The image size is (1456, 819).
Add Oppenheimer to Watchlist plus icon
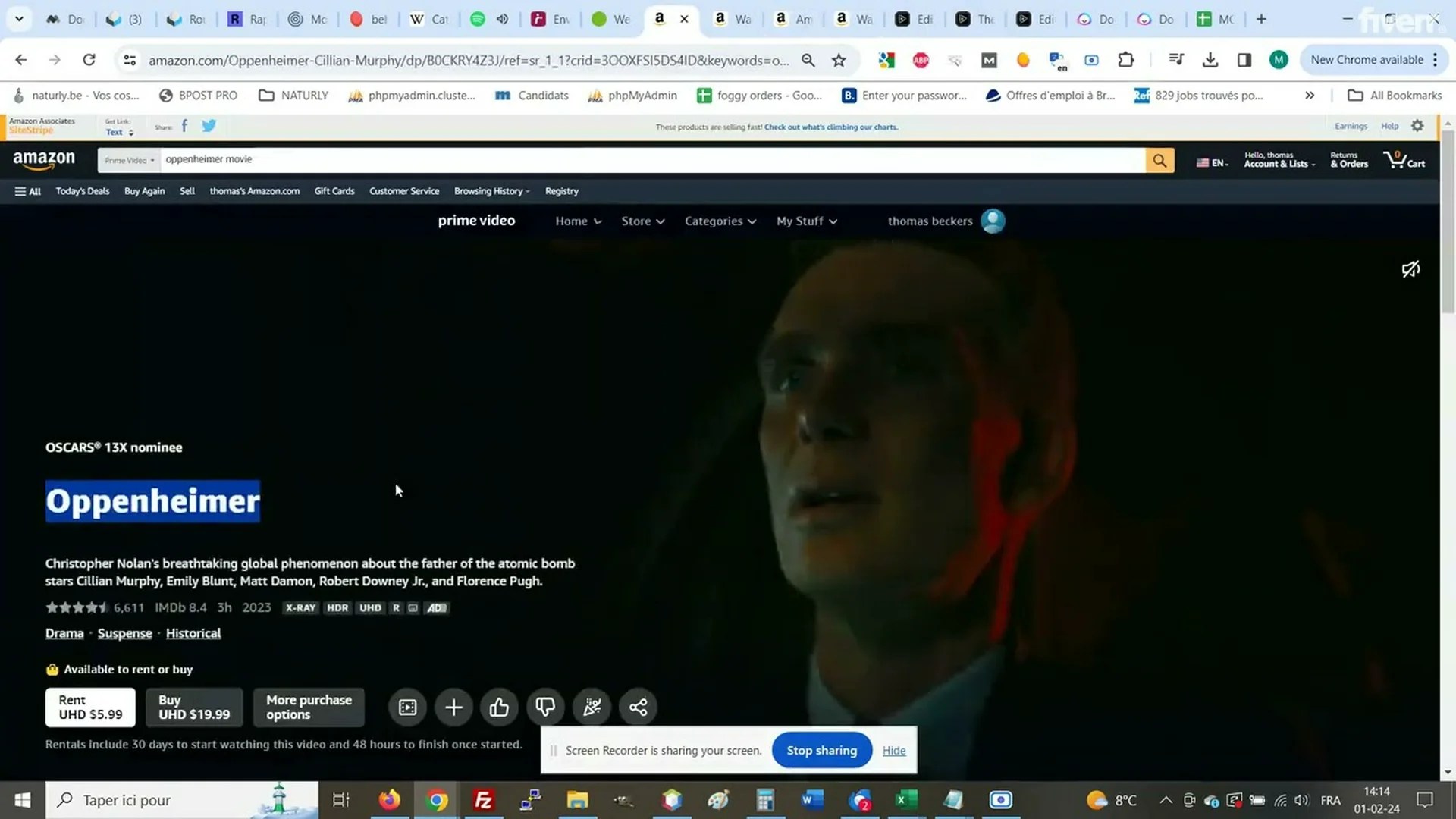(x=453, y=708)
